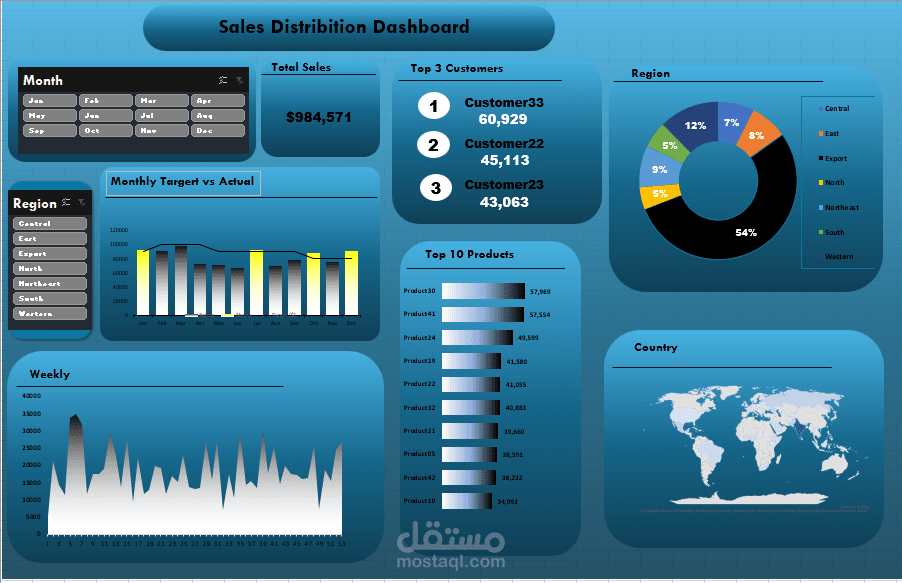Select the Product32 bar
This screenshot has width=902, height=583.
tap(471, 407)
